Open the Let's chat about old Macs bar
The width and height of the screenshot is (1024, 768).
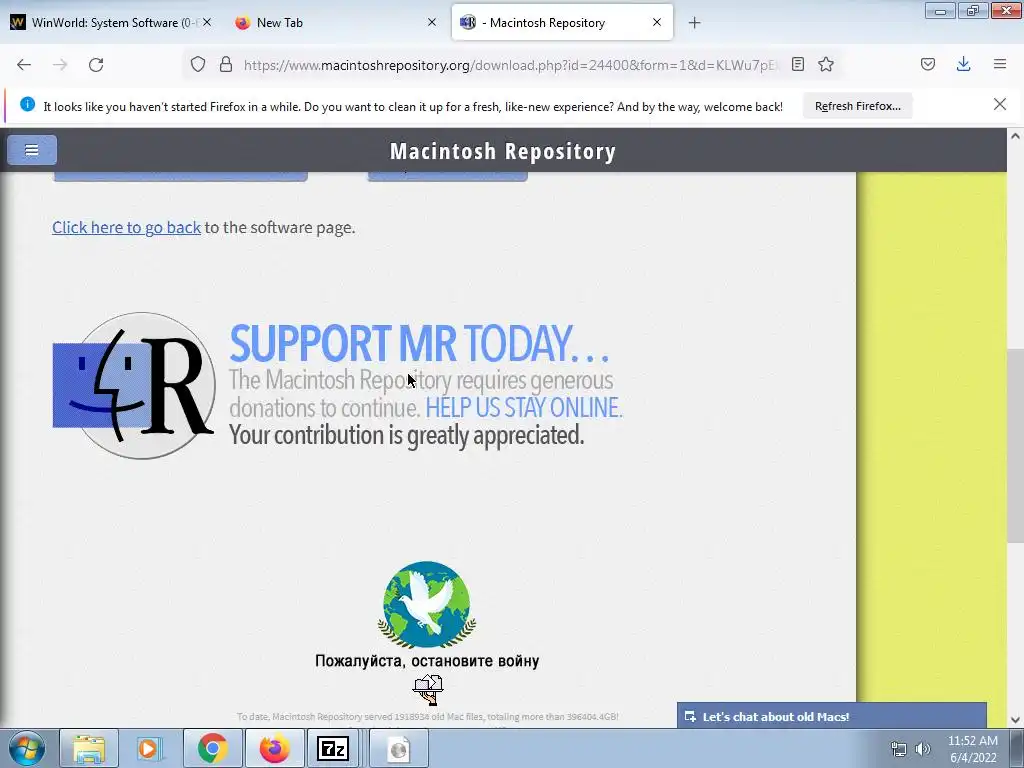coord(831,716)
